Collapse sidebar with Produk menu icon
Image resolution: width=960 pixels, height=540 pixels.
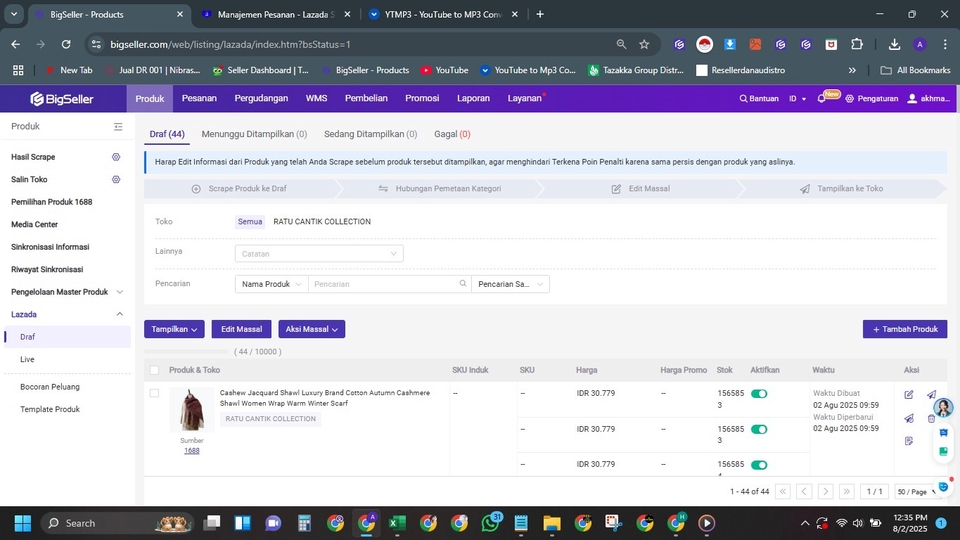[x=118, y=127]
